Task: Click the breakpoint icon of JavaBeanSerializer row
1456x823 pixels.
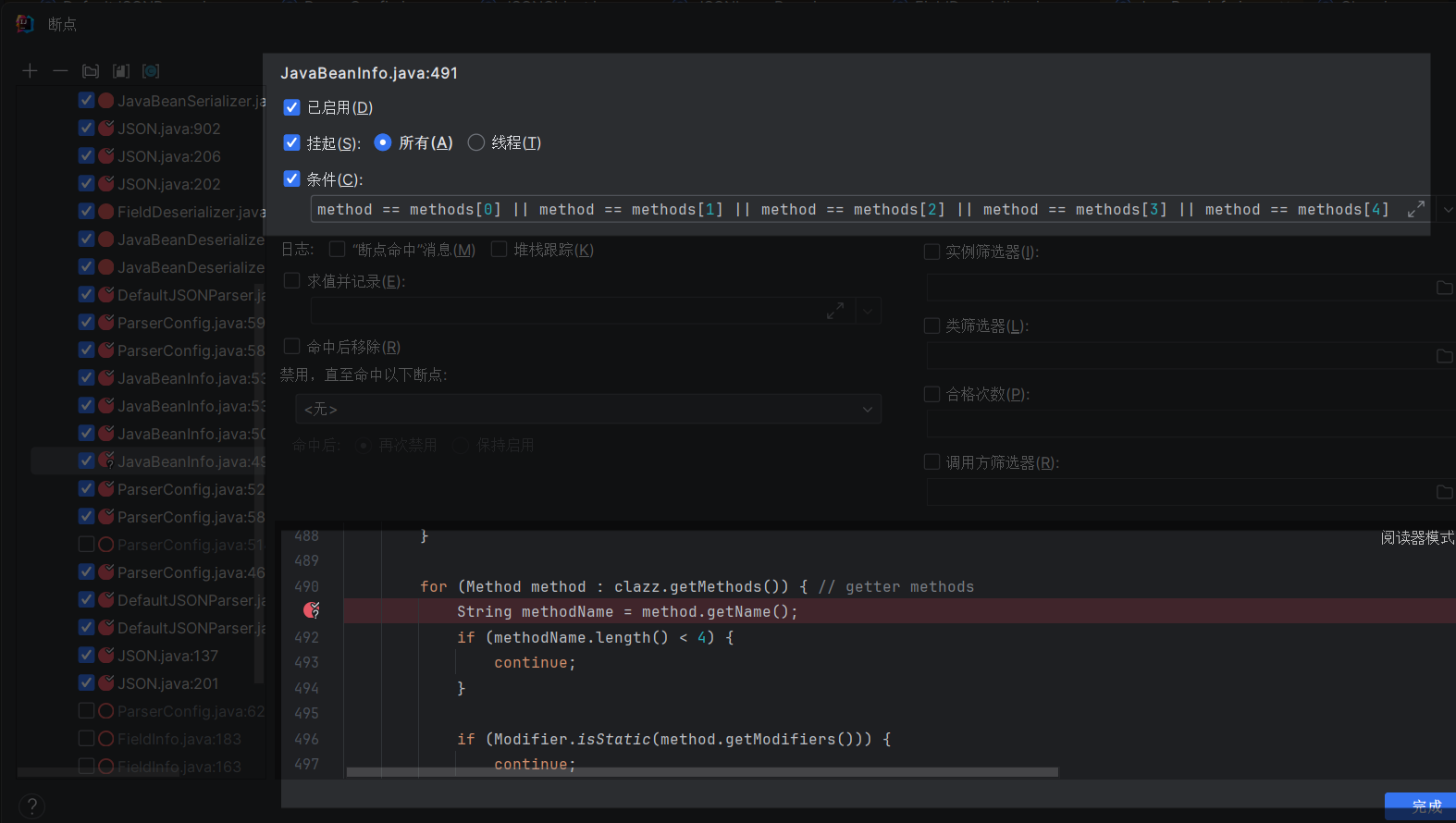Action: [106, 101]
